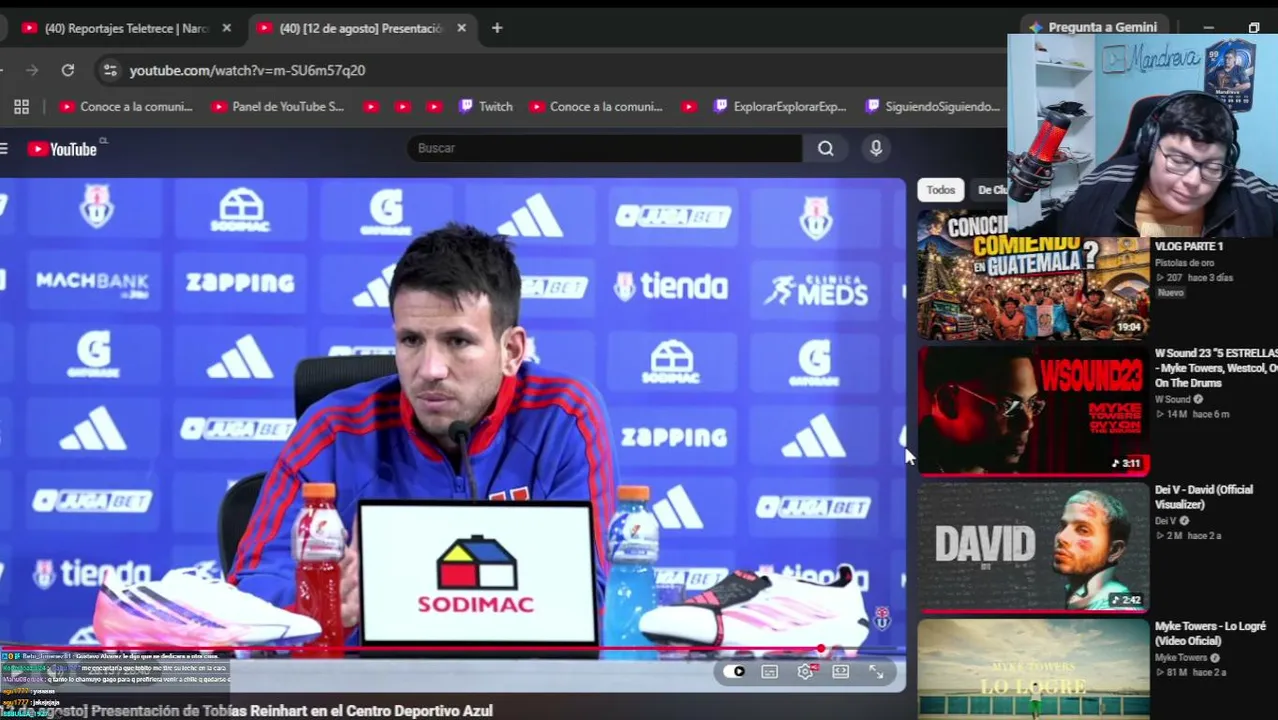Focus the Buscar search field
Image resolution: width=1278 pixels, height=720 pixels.
pos(605,148)
